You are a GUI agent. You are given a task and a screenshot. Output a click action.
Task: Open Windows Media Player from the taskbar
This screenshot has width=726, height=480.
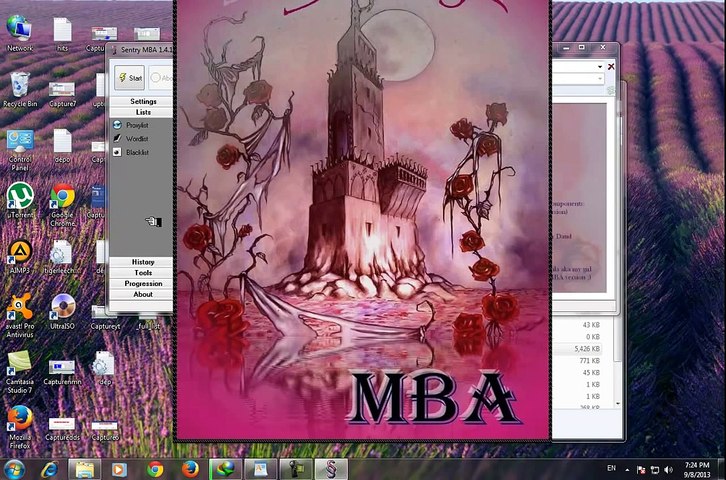pos(119,469)
